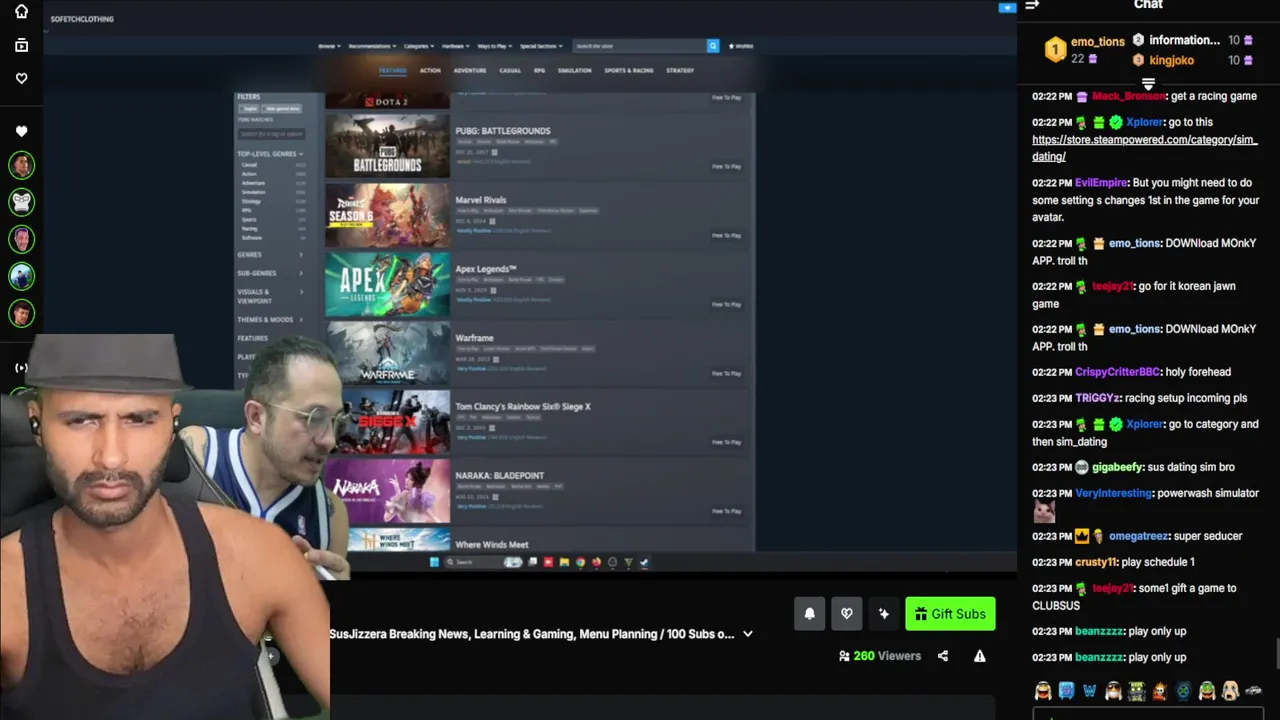Select the Simulation genre filter

253,192
